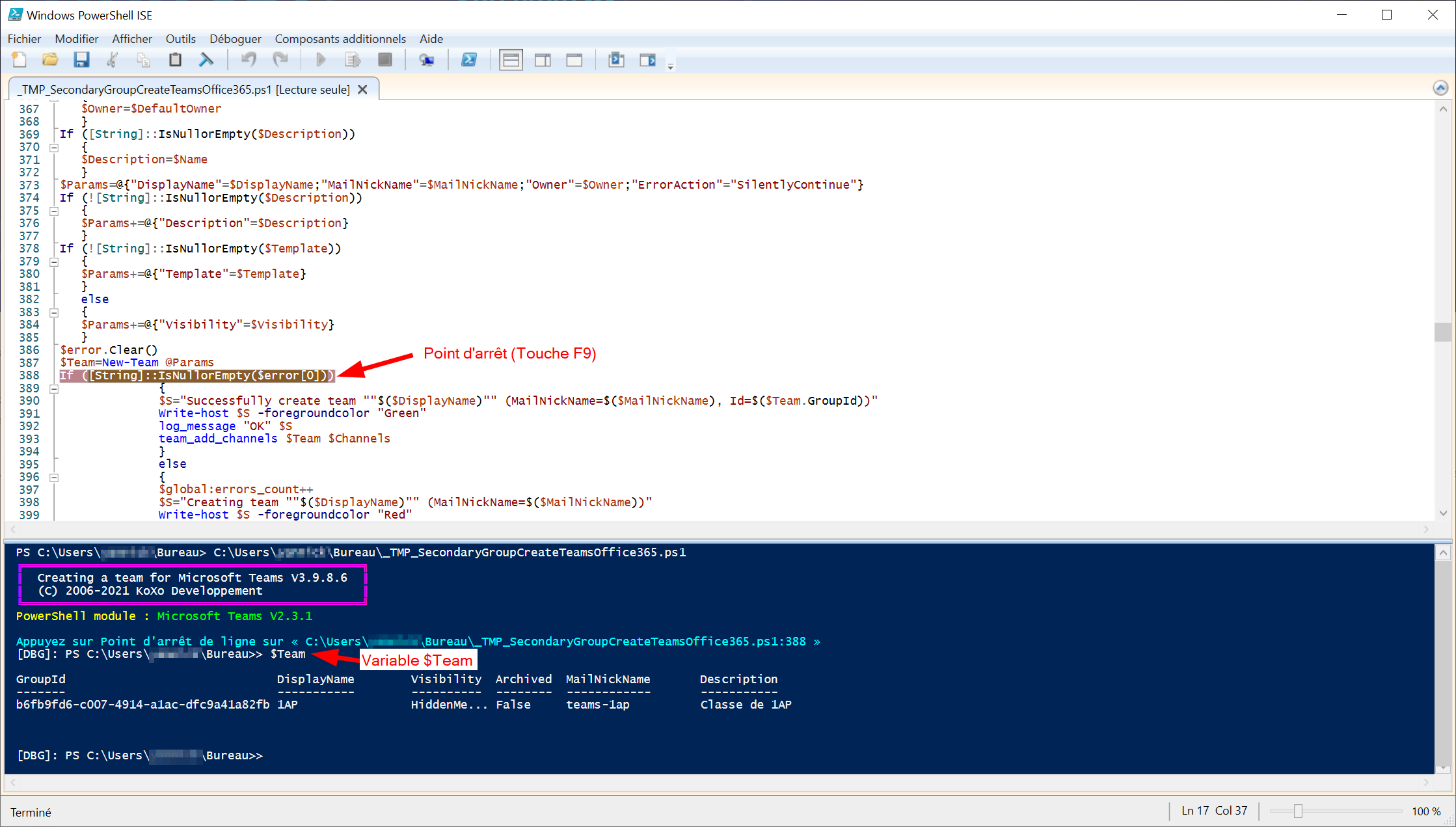1456x827 pixels.
Task: Click script pane scroll up arrow
Action: point(1443,109)
